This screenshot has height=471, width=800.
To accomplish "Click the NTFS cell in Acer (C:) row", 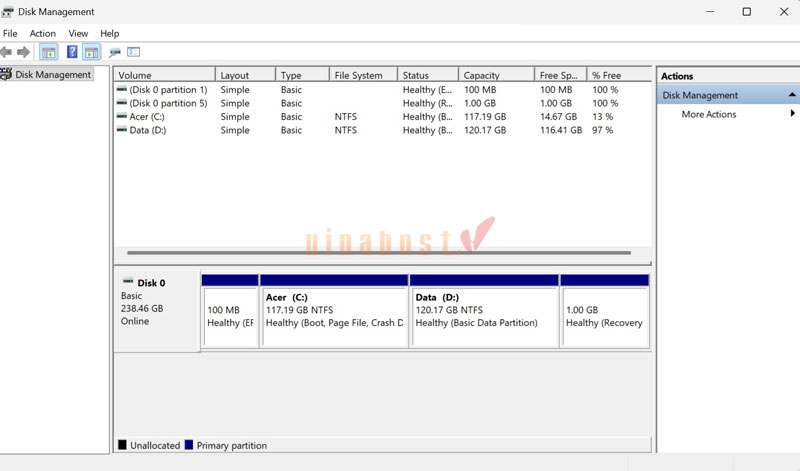I will pyautogui.click(x=346, y=116).
